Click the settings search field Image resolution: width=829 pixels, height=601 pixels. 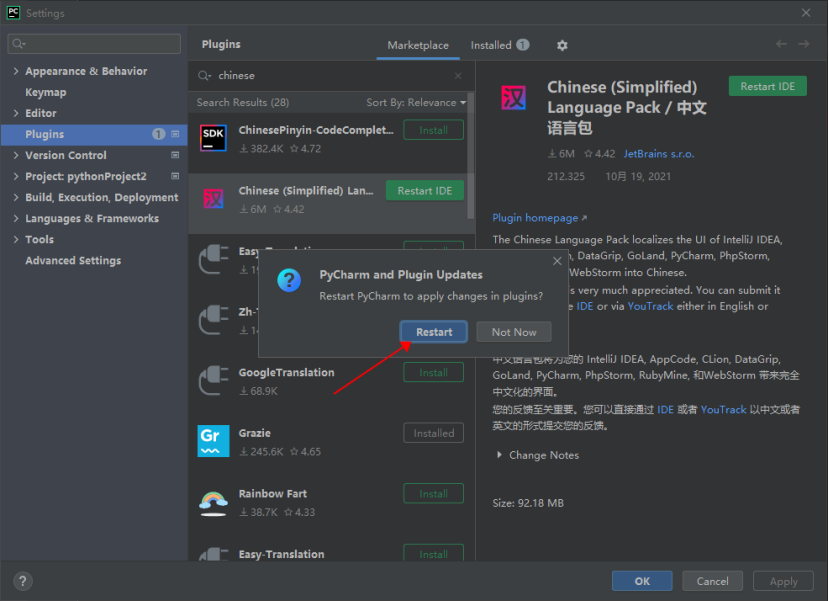94,44
